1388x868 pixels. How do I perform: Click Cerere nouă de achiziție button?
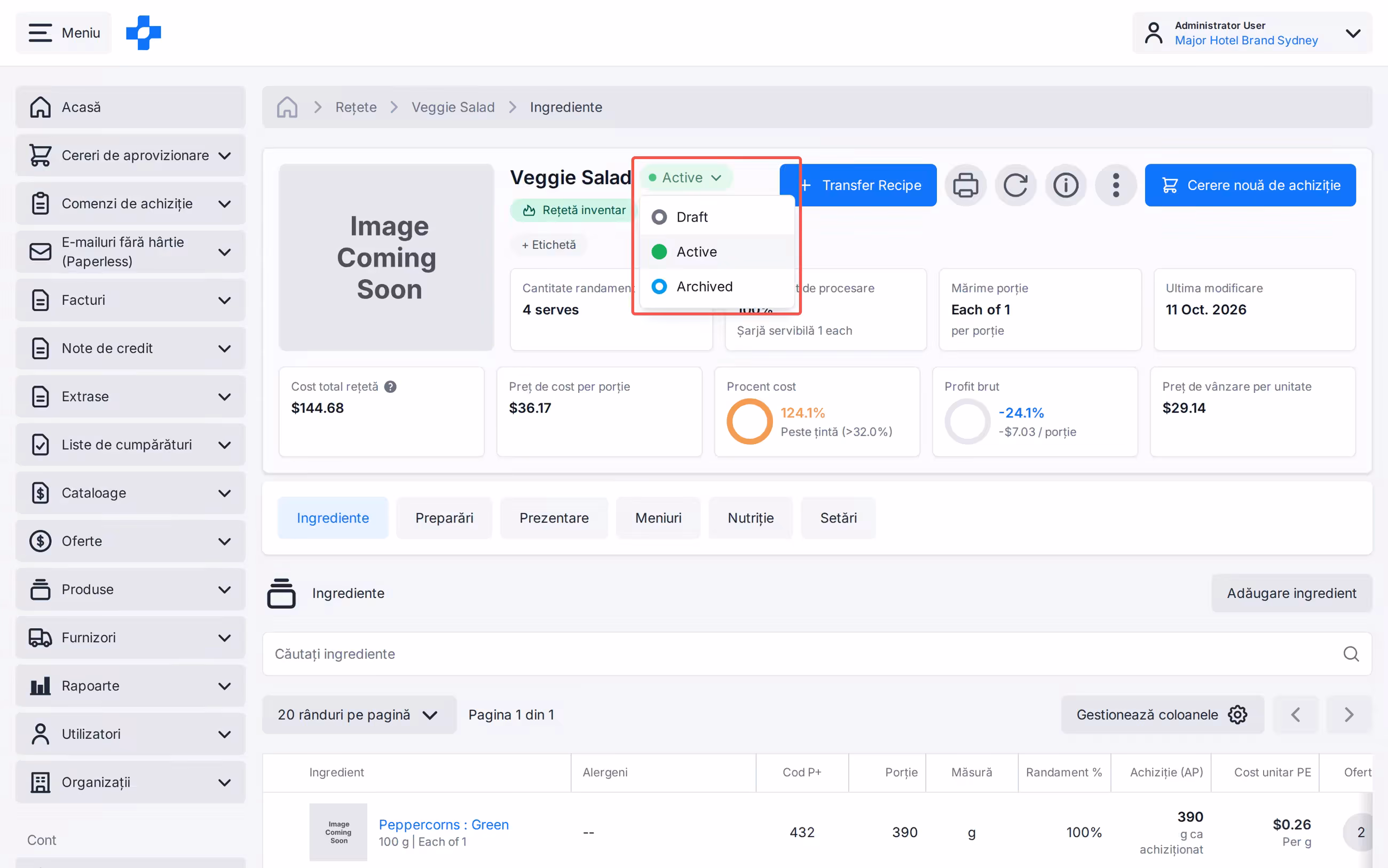1250,185
